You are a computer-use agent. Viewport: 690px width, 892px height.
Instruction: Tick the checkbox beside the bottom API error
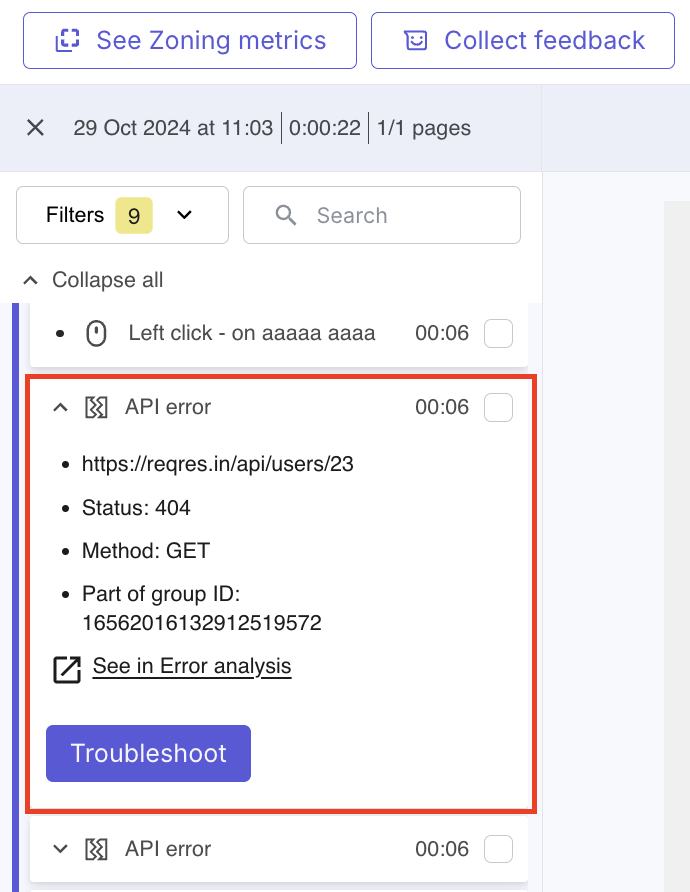(x=498, y=848)
